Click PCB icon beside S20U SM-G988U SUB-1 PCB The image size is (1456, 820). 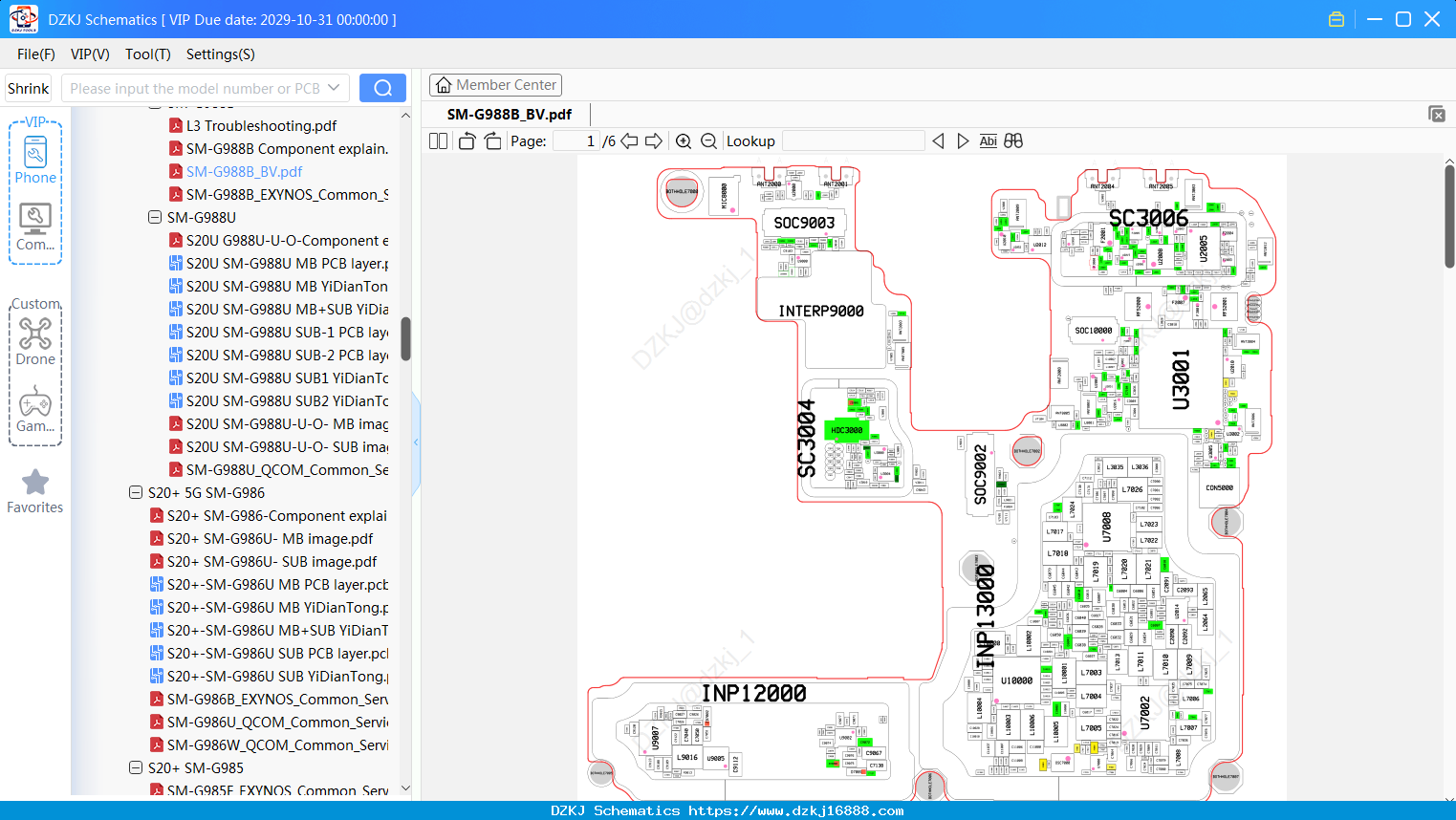(x=176, y=332)
